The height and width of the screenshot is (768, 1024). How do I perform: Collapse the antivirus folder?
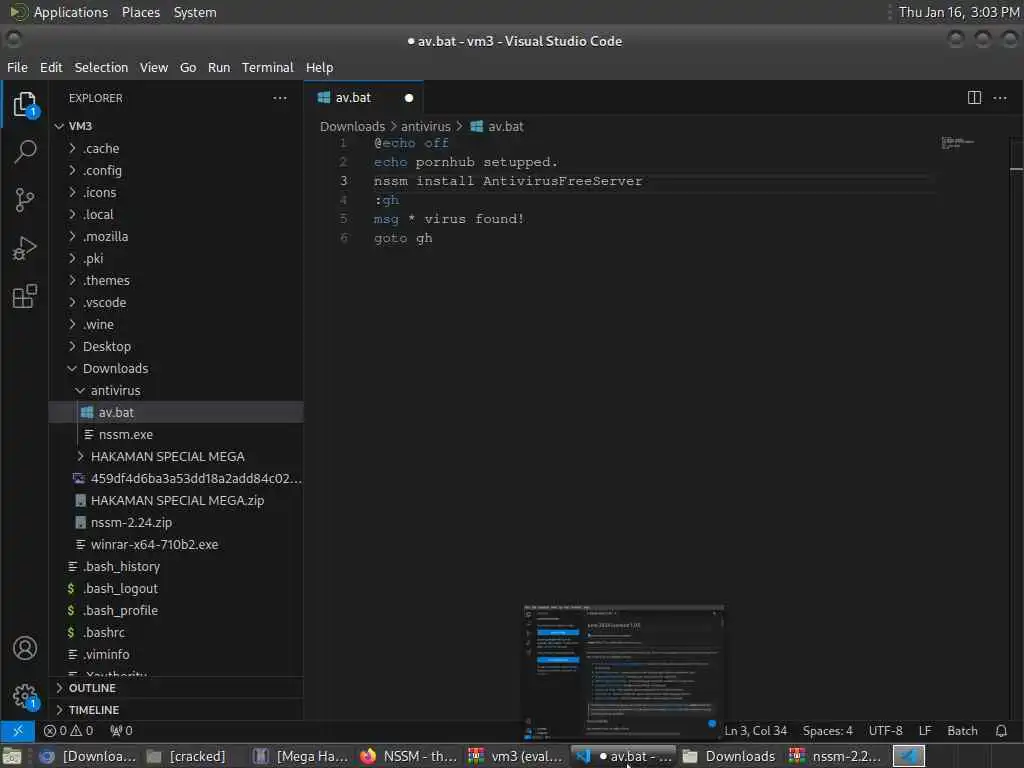[x=80, y=391]
